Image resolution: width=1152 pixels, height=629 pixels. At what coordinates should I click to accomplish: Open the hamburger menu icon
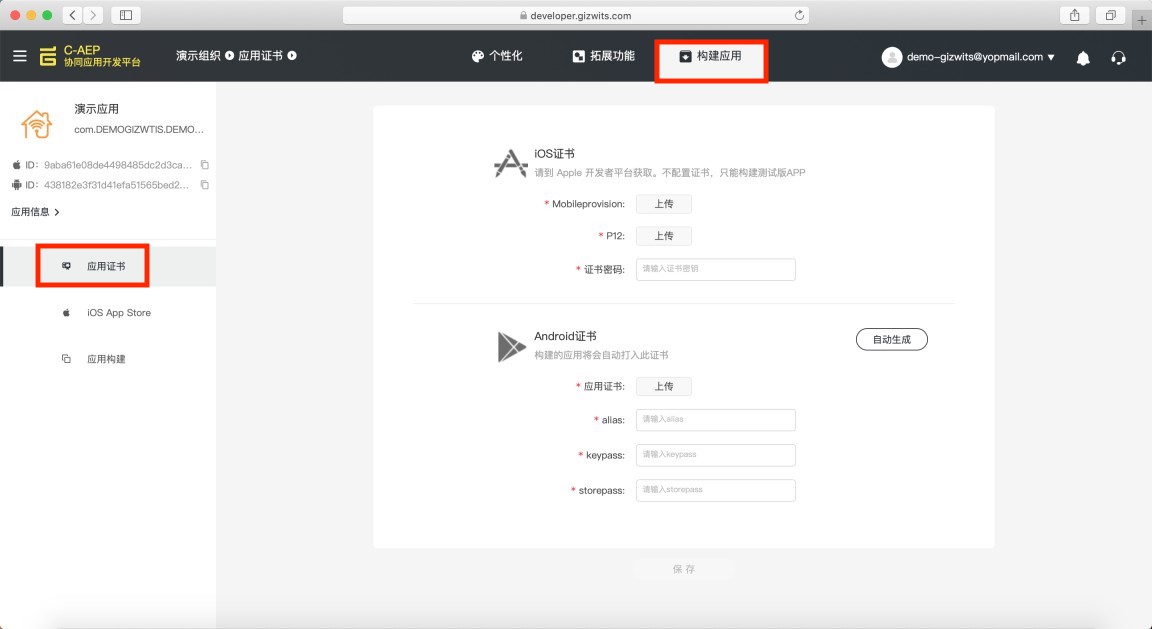tap(20, 56)
